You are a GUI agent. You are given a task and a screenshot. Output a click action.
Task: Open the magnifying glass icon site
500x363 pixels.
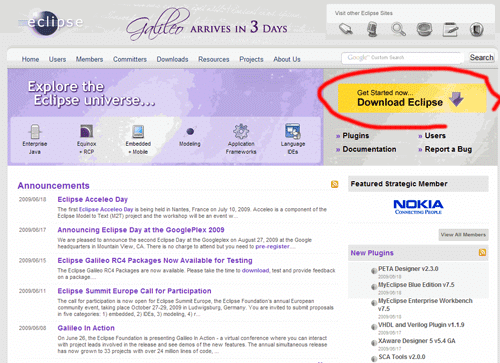398,29
